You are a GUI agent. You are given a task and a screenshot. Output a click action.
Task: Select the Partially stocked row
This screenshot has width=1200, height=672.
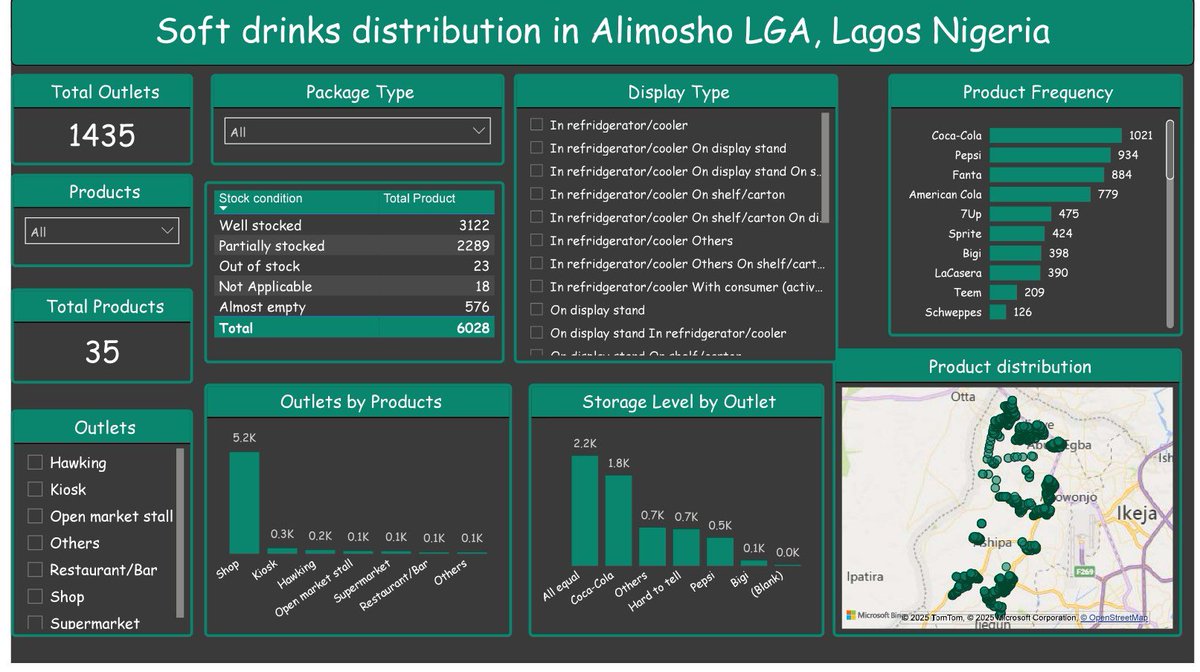(355, 246)
